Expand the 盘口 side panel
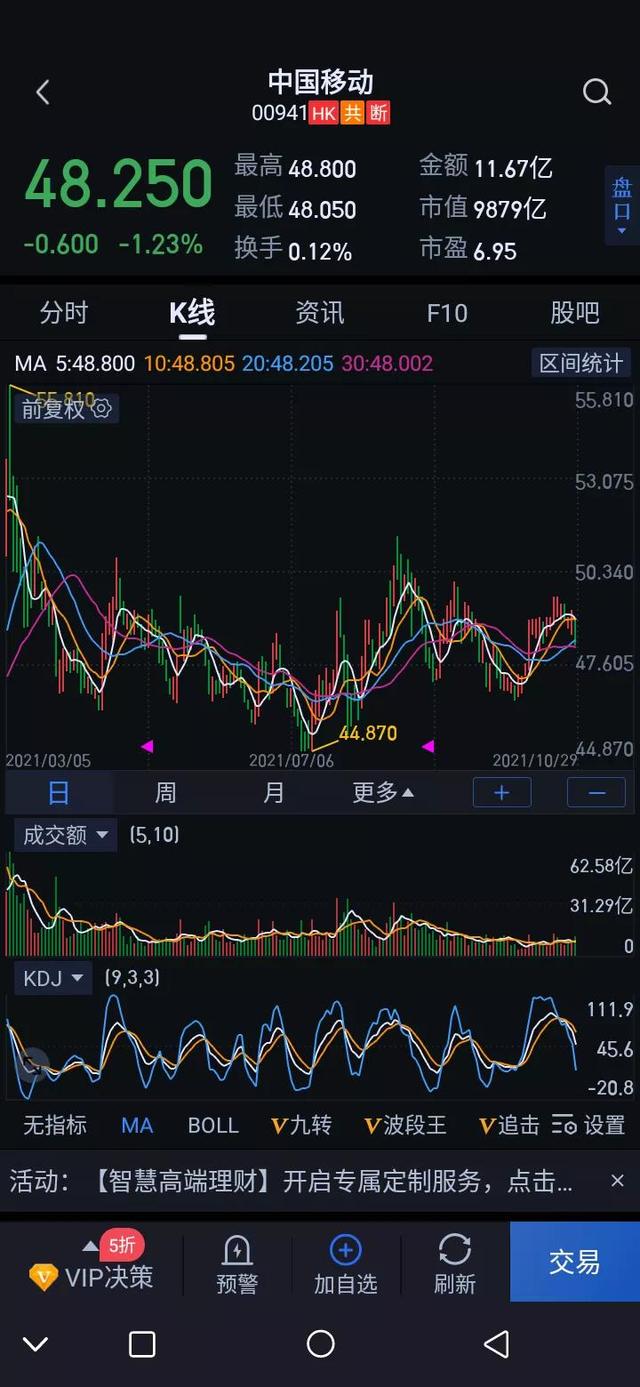The width and height of the screenshot is (640, 1387). click(x=622, y=206)
